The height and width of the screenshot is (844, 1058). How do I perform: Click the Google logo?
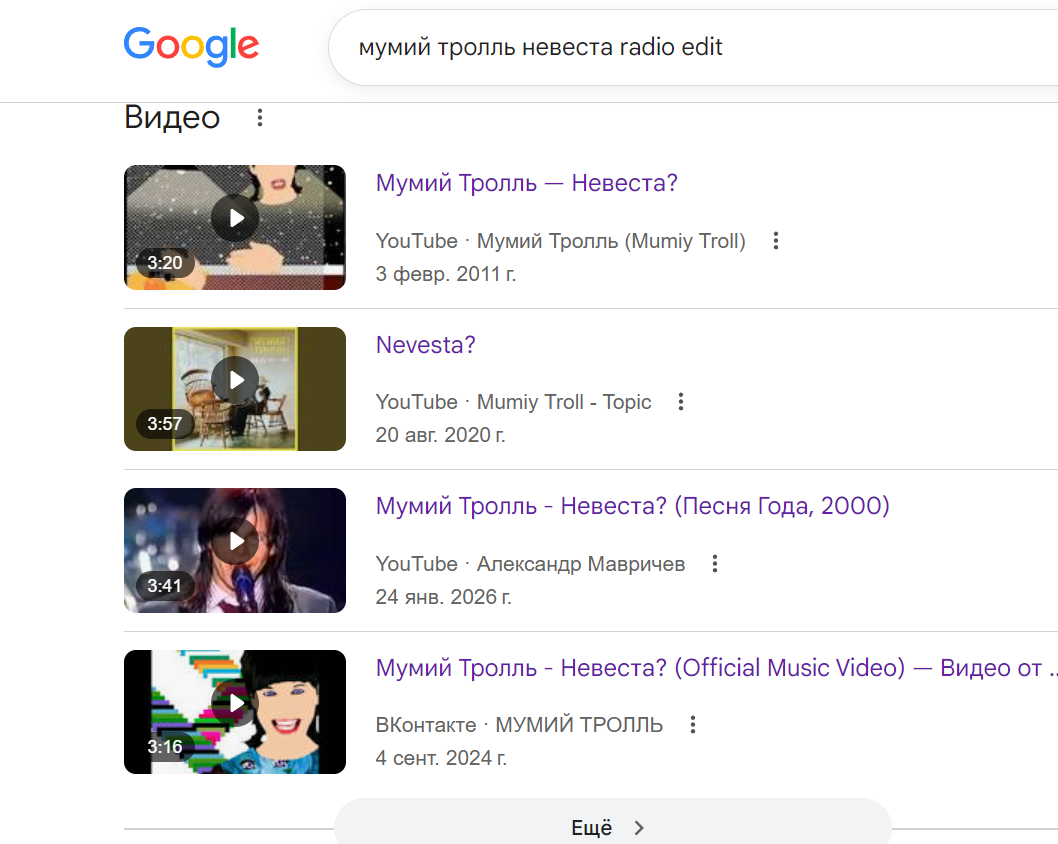[192, 47]
